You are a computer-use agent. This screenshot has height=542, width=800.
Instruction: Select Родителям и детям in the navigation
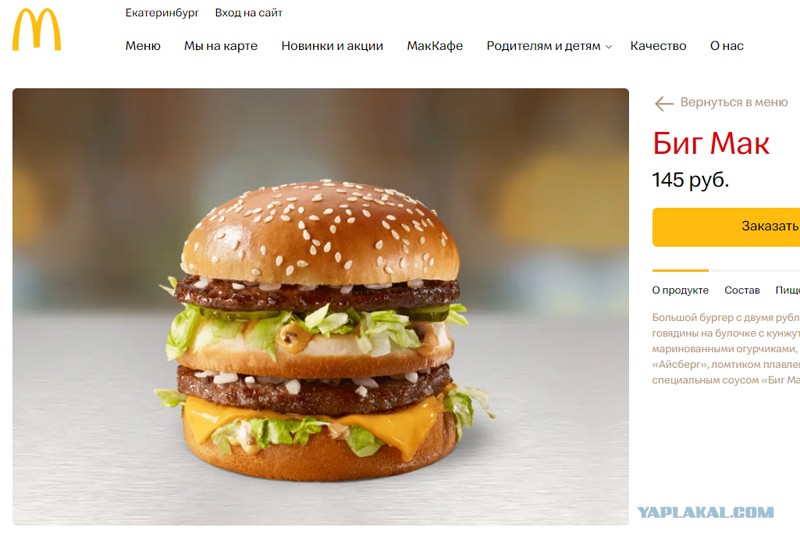coord(543,46)
